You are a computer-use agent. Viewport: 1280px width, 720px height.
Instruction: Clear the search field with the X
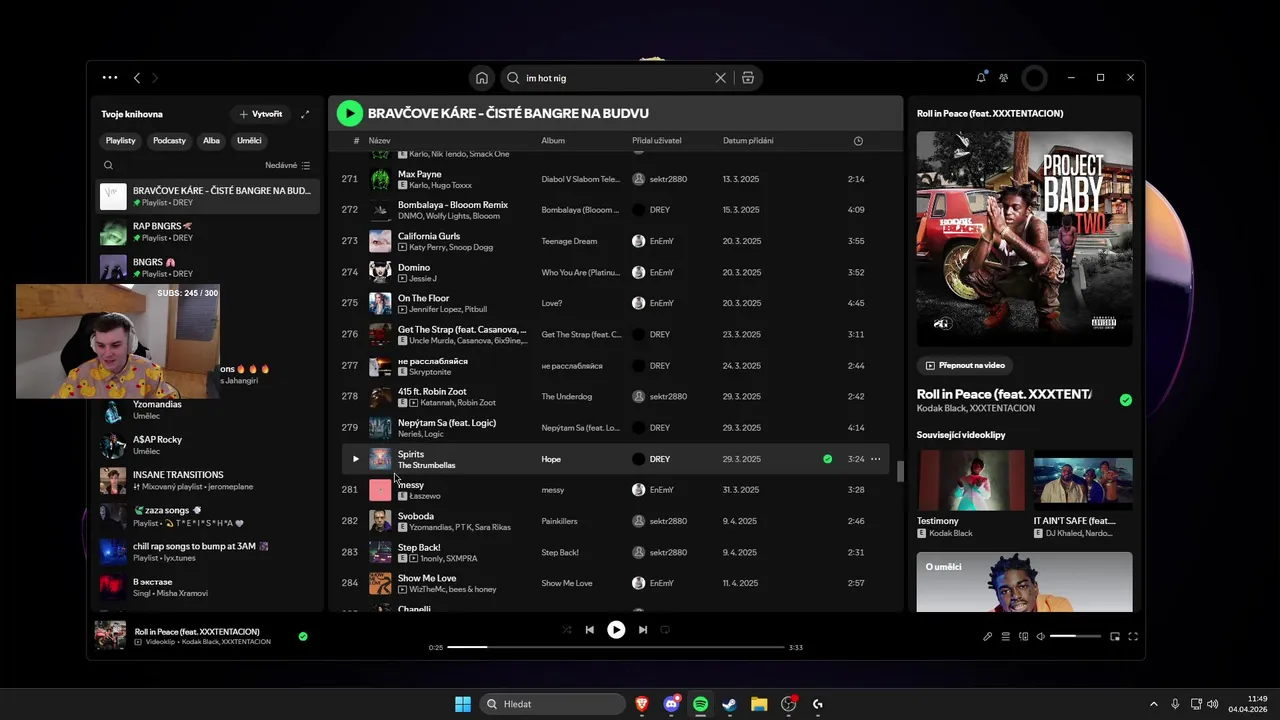pyautogui.click(x=720, y=78)
